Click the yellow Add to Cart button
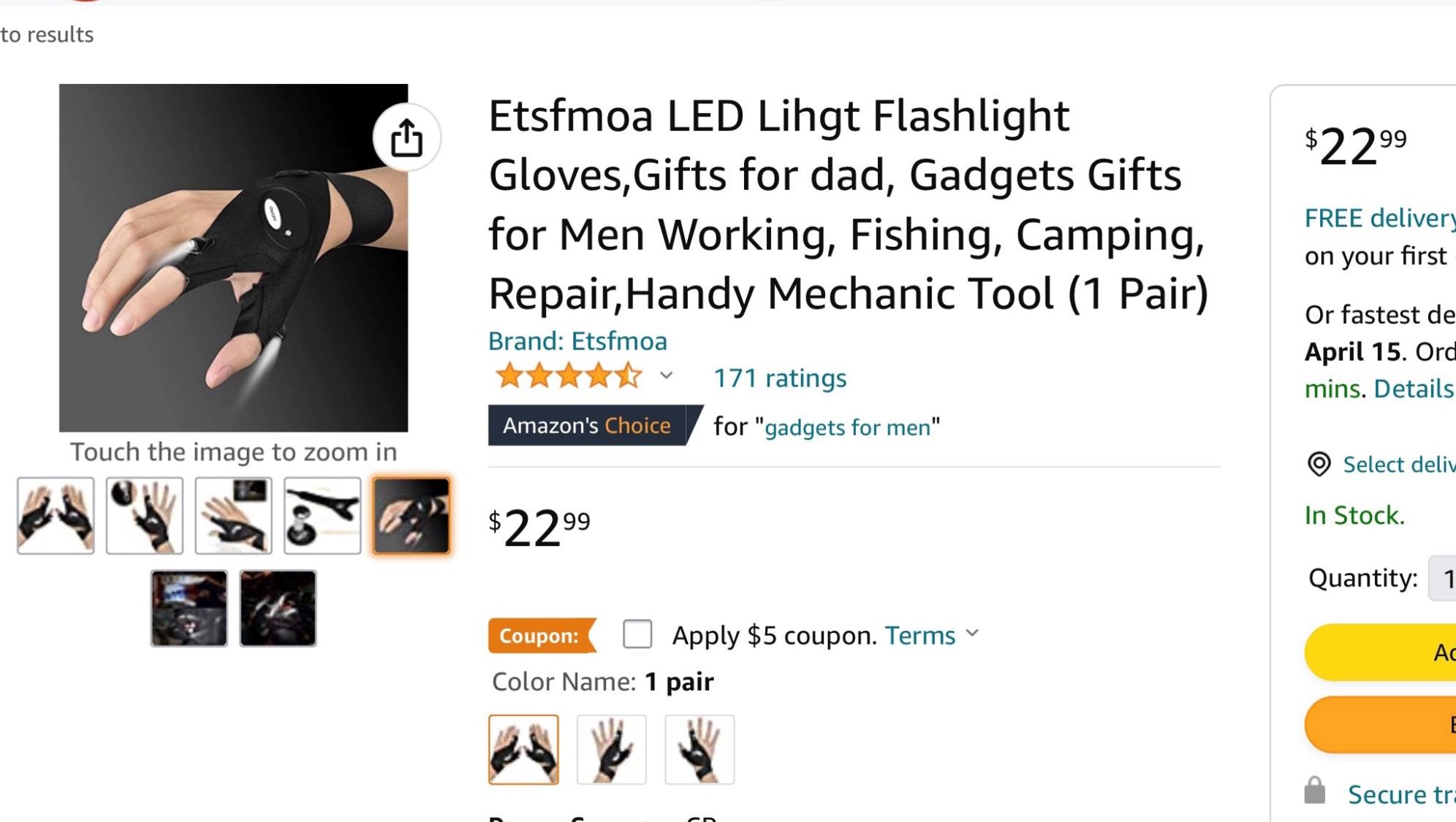The height and width of the screenshot is (822, 1456). pos(1381,652)
